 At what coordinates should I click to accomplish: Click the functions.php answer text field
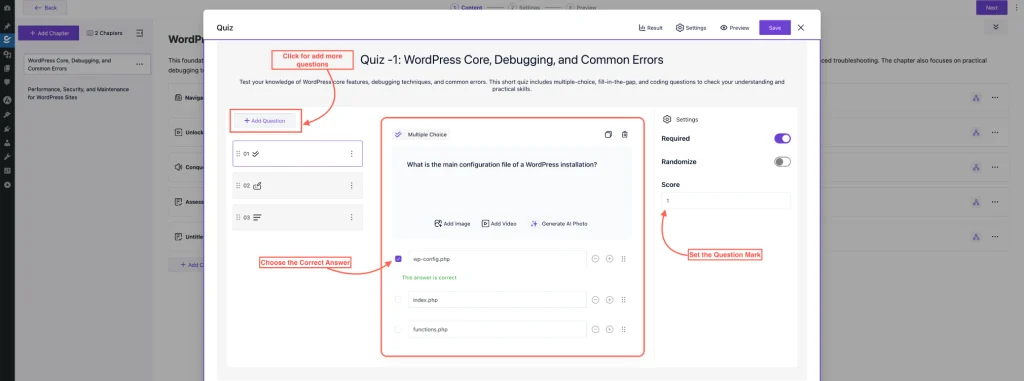pos(498,329)
